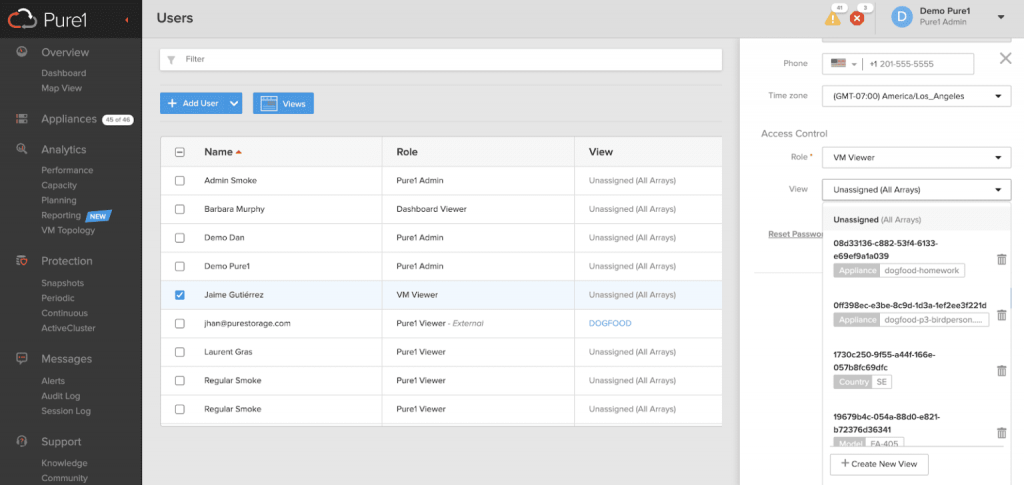This screenshot has height=485, width=1024.
Task: Click the filter funnel icon
Action: click(171, 59)
